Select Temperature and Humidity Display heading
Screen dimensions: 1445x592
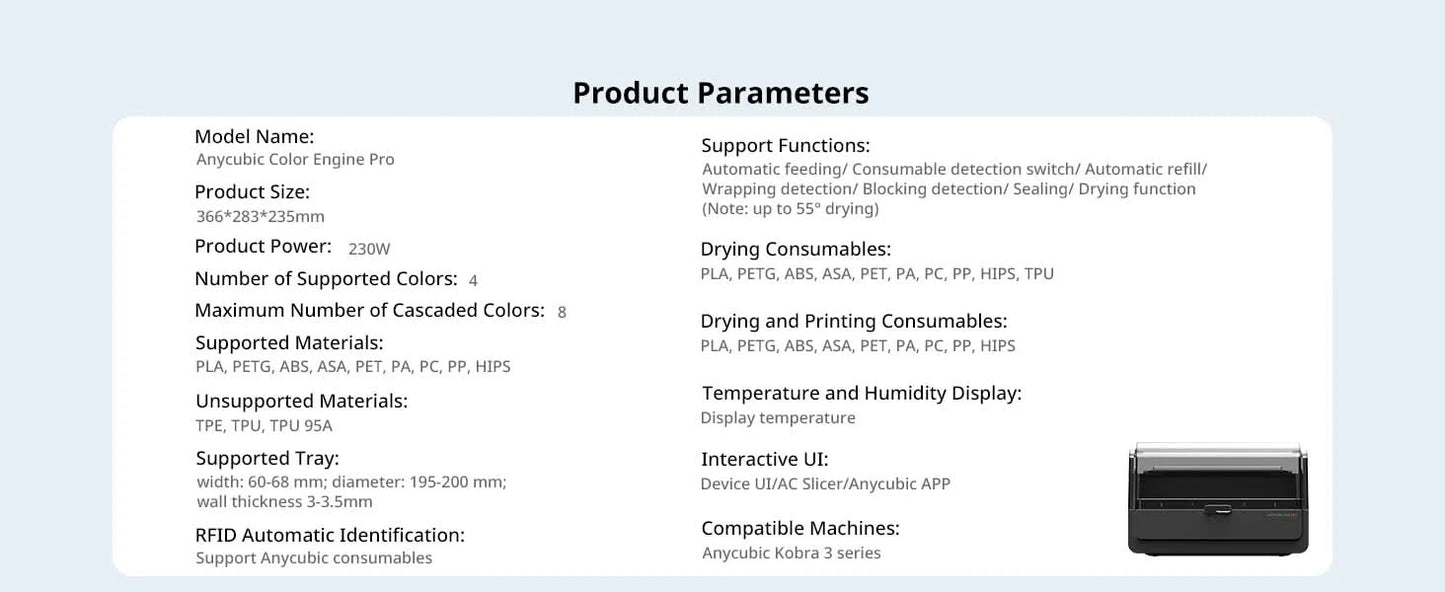pyautogui.click(x=861, y=393)
